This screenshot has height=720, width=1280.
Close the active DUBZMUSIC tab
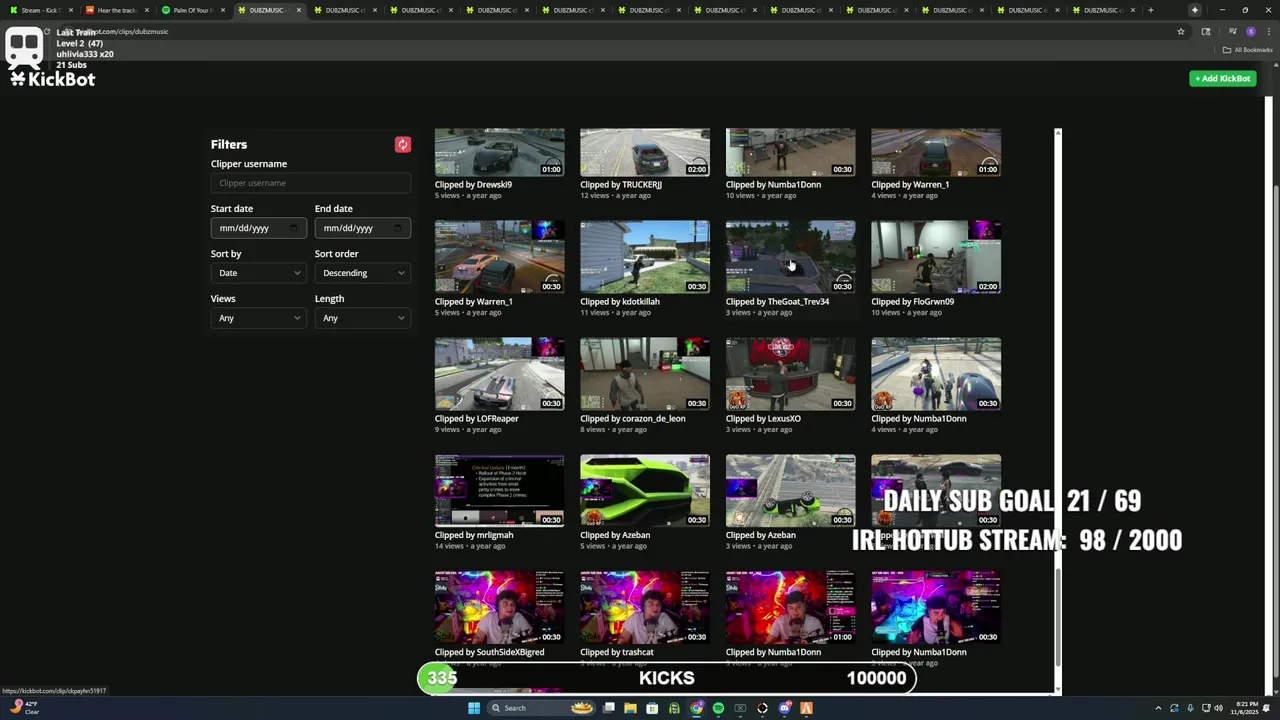[299, 10]
